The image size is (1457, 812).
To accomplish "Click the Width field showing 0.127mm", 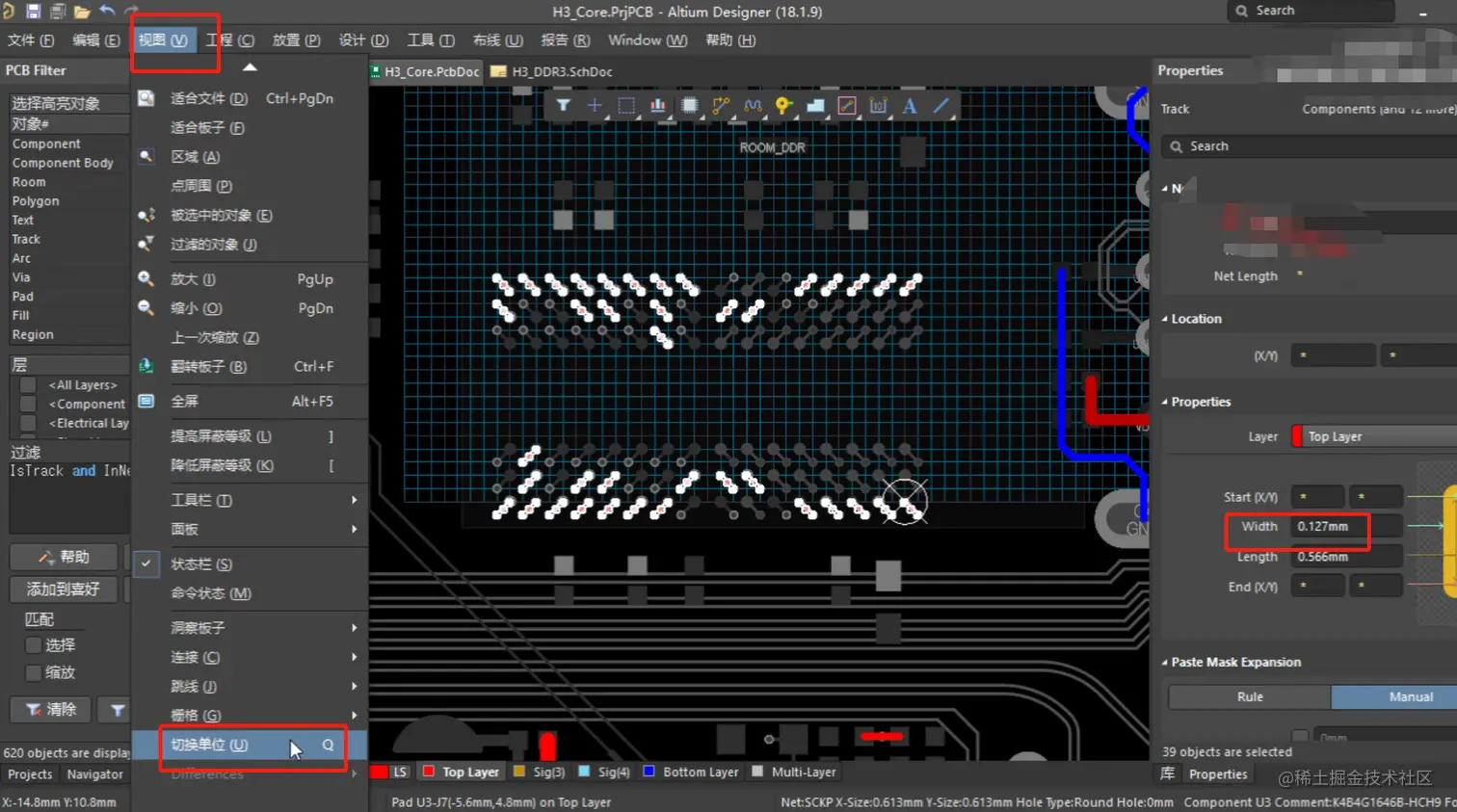I will (1345, 527).
